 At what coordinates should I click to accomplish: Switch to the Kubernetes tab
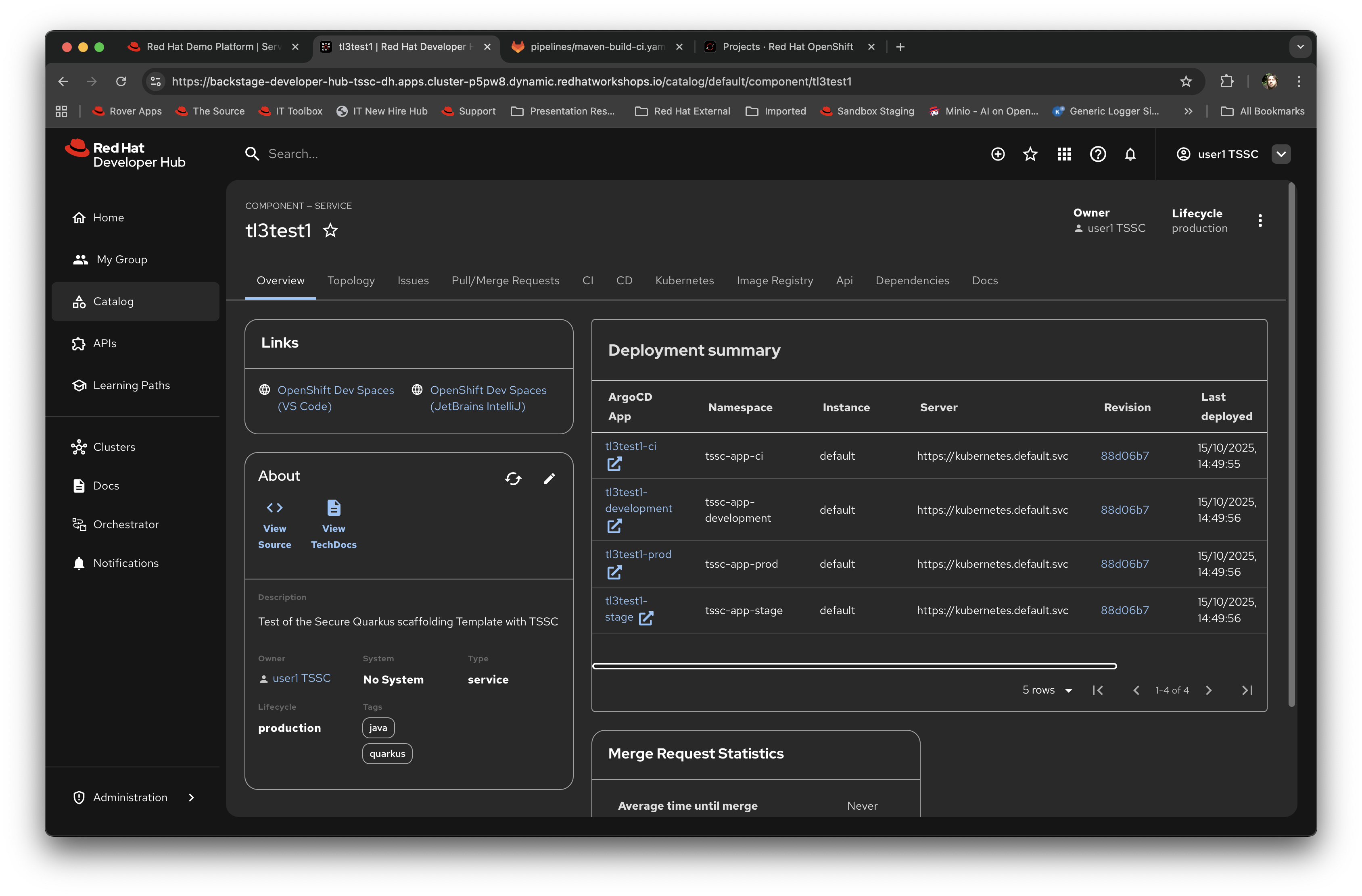coord(685,280)
